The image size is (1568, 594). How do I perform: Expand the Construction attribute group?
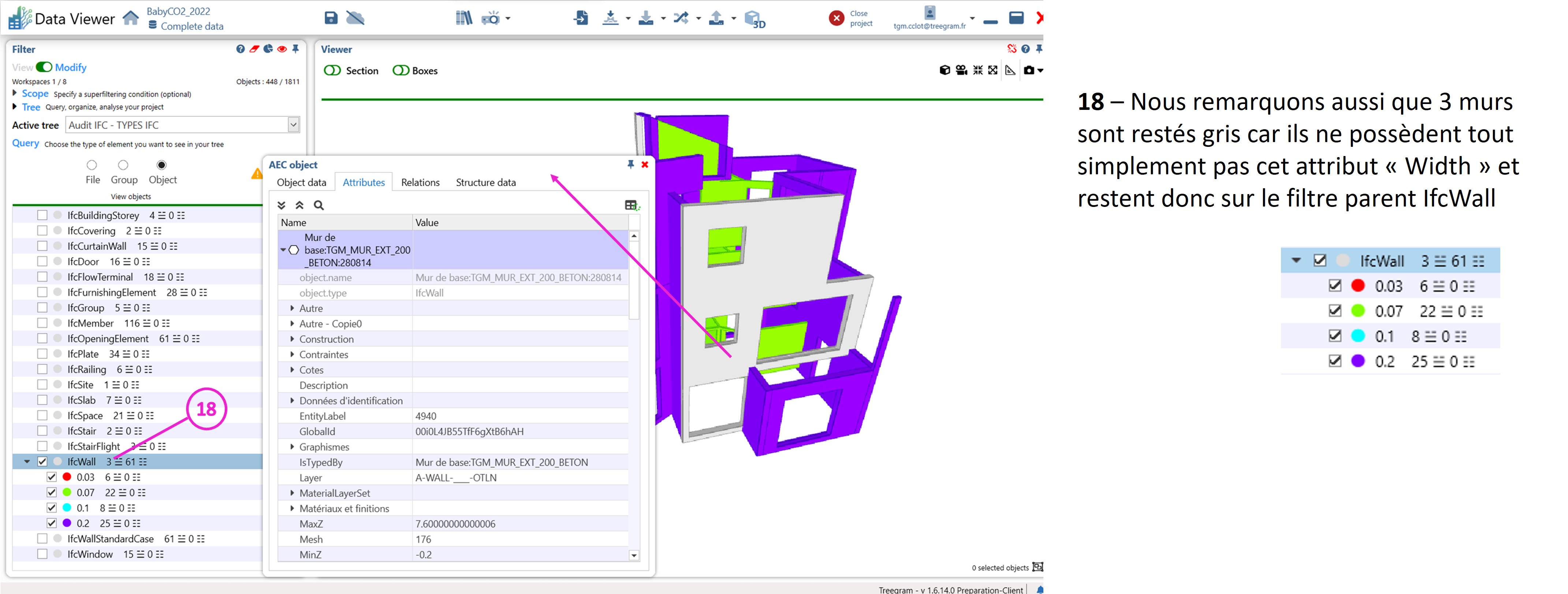coord(292,339)
